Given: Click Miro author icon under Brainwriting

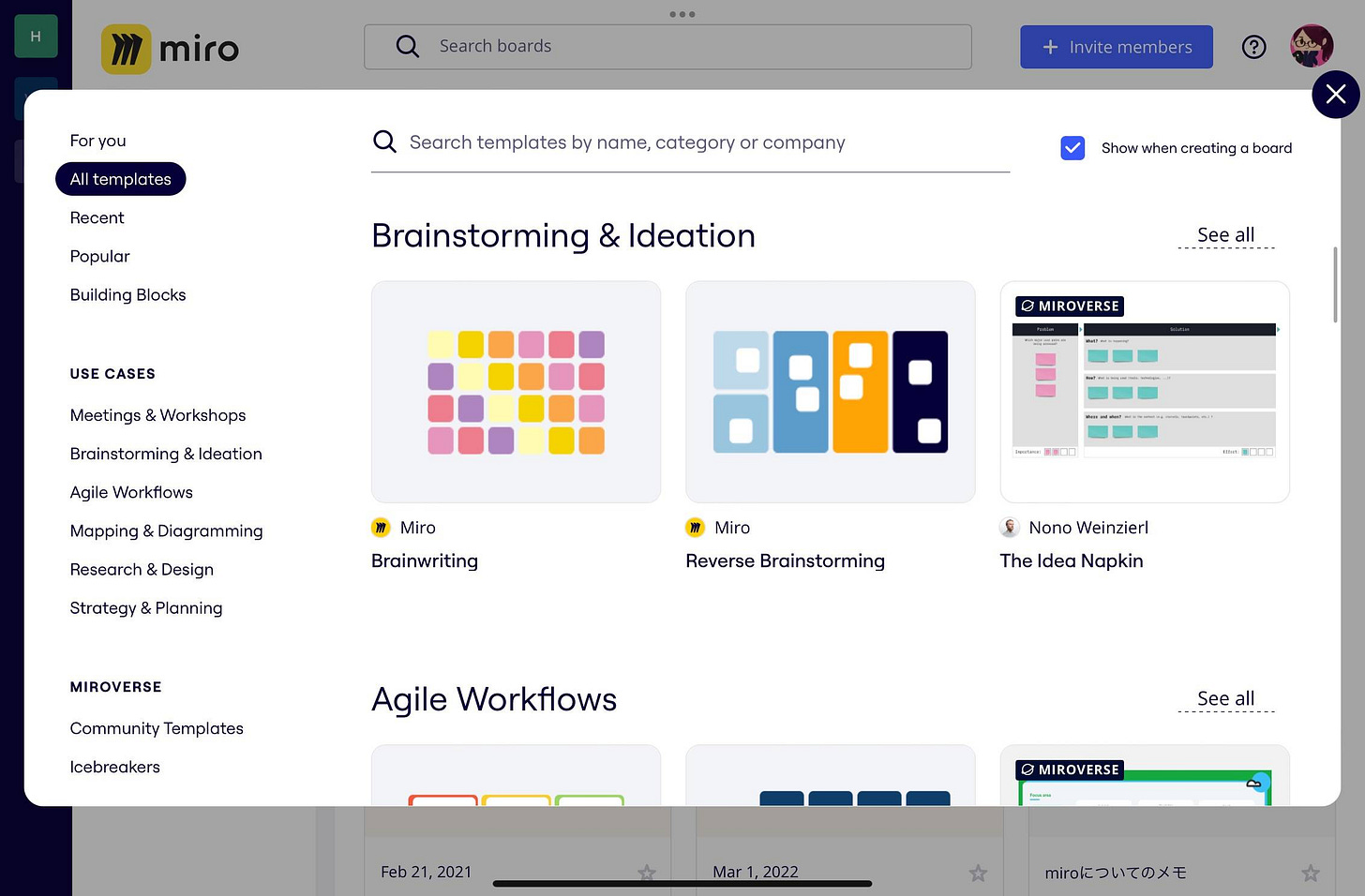Looking at the screenshot, I should pyautogui.click(x=381, y=528).
